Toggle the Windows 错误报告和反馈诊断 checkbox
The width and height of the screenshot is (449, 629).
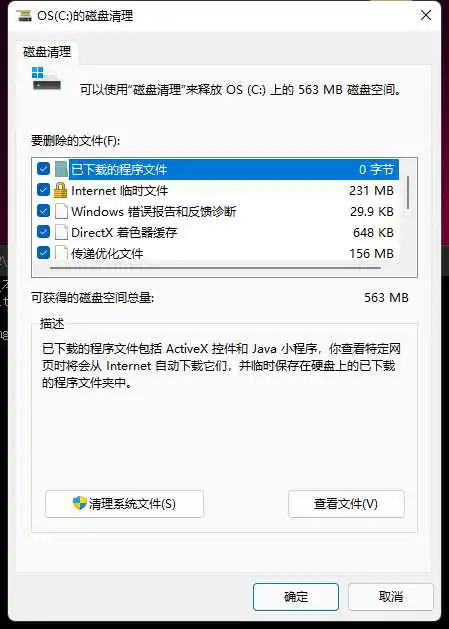pyautogui.click(x=43, y=211)
